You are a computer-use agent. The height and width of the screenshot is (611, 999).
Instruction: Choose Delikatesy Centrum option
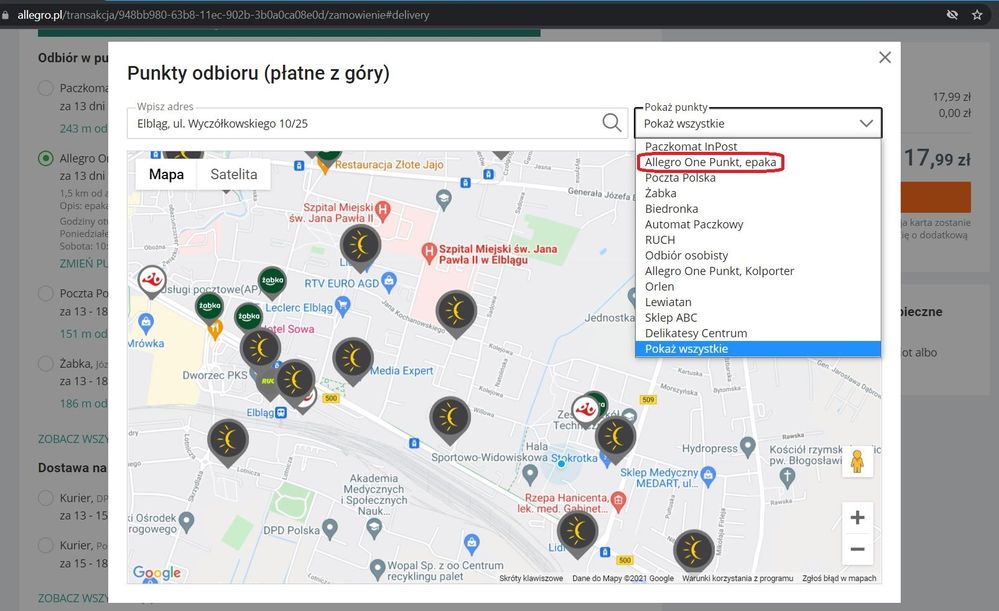pos(758,333)
